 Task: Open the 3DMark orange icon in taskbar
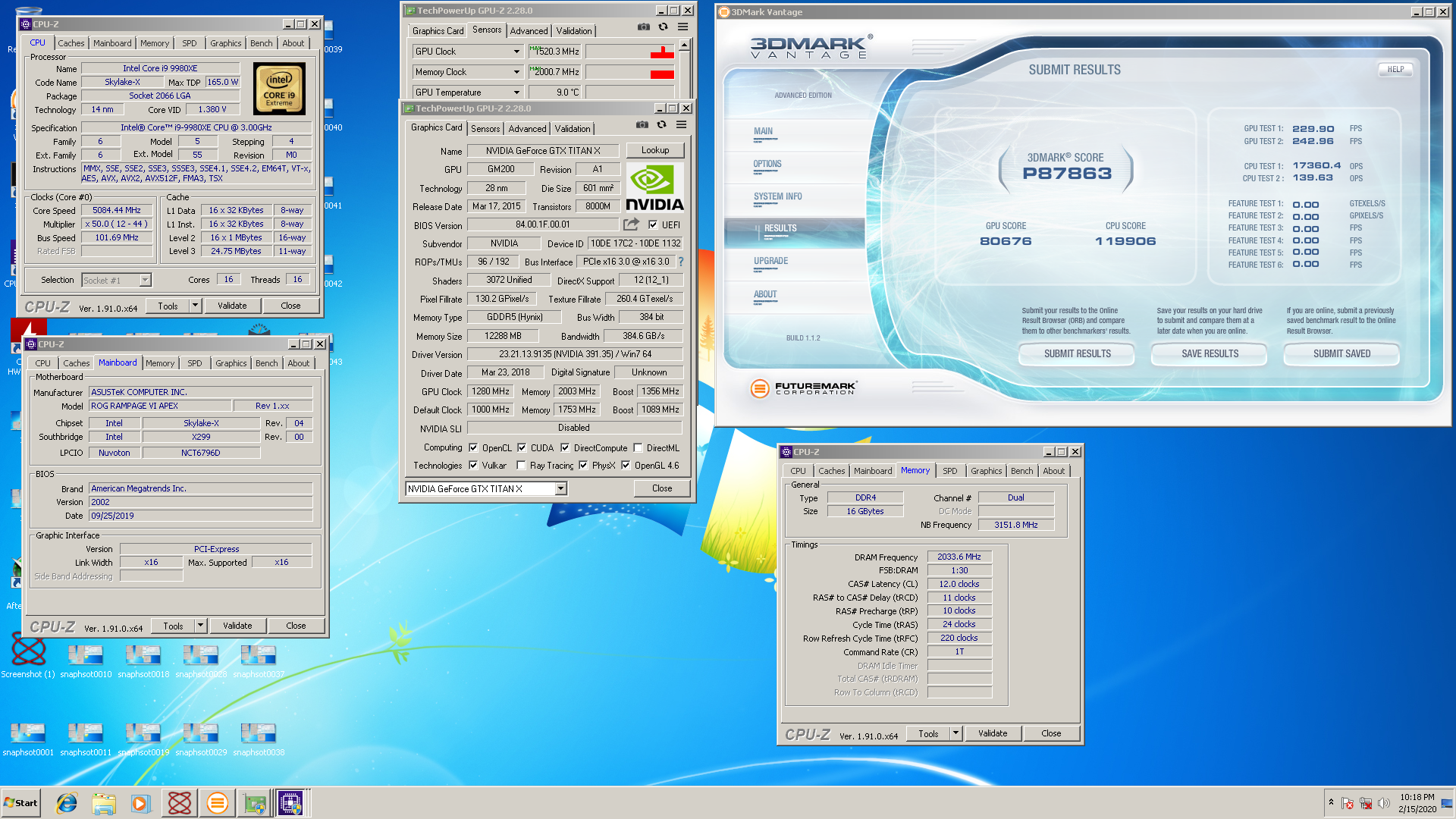click(217, 803)
